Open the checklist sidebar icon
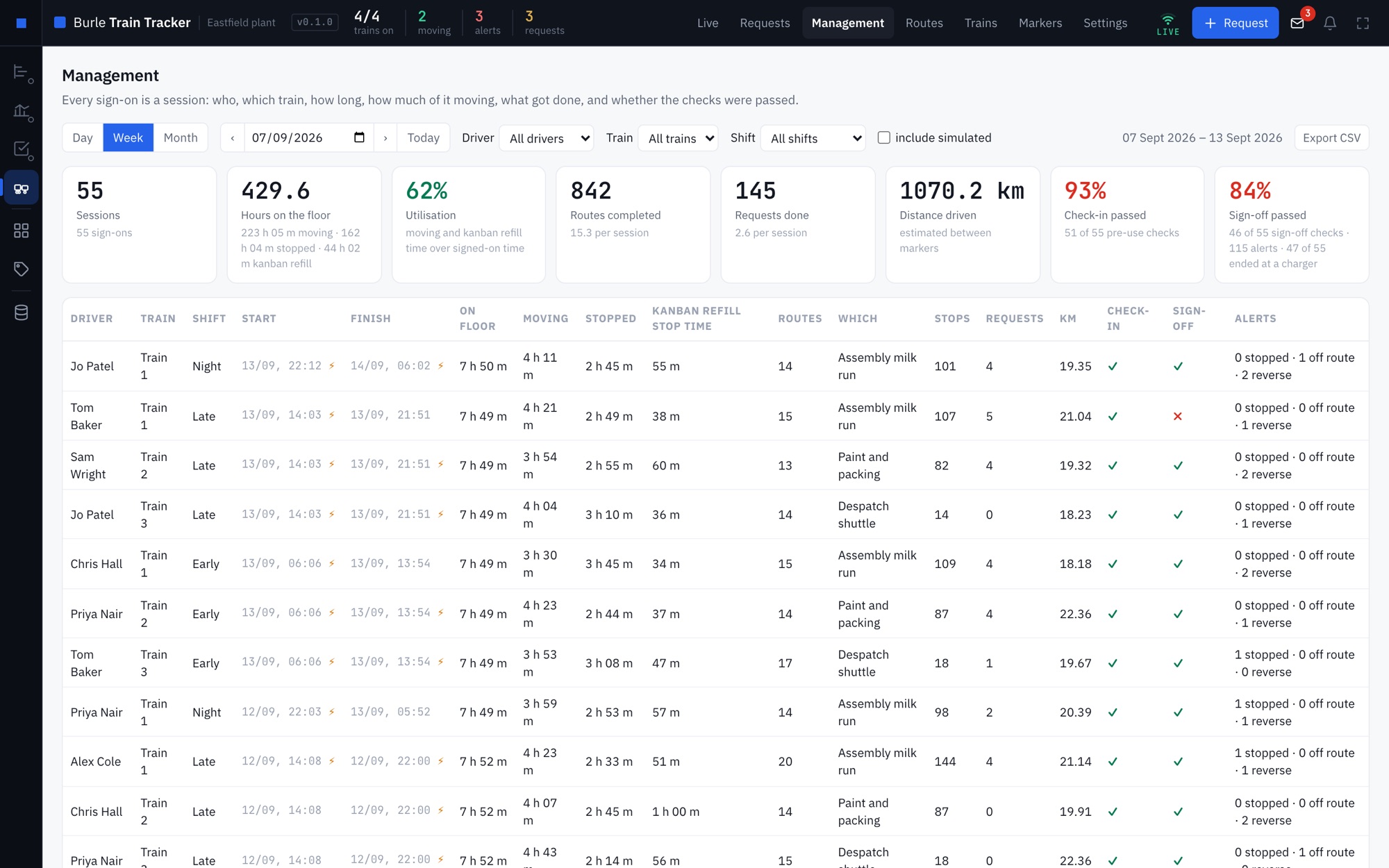 click(x=22, y=149)
